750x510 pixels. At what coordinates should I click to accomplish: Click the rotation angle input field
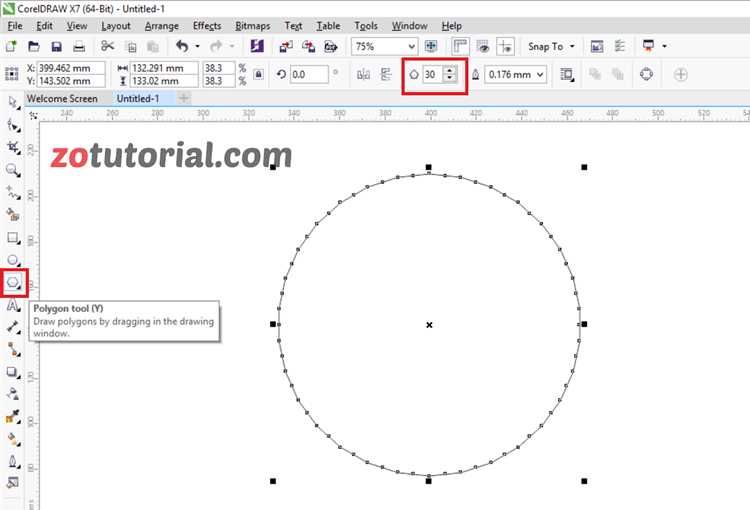pyautogui.click(x=309, y=75)
